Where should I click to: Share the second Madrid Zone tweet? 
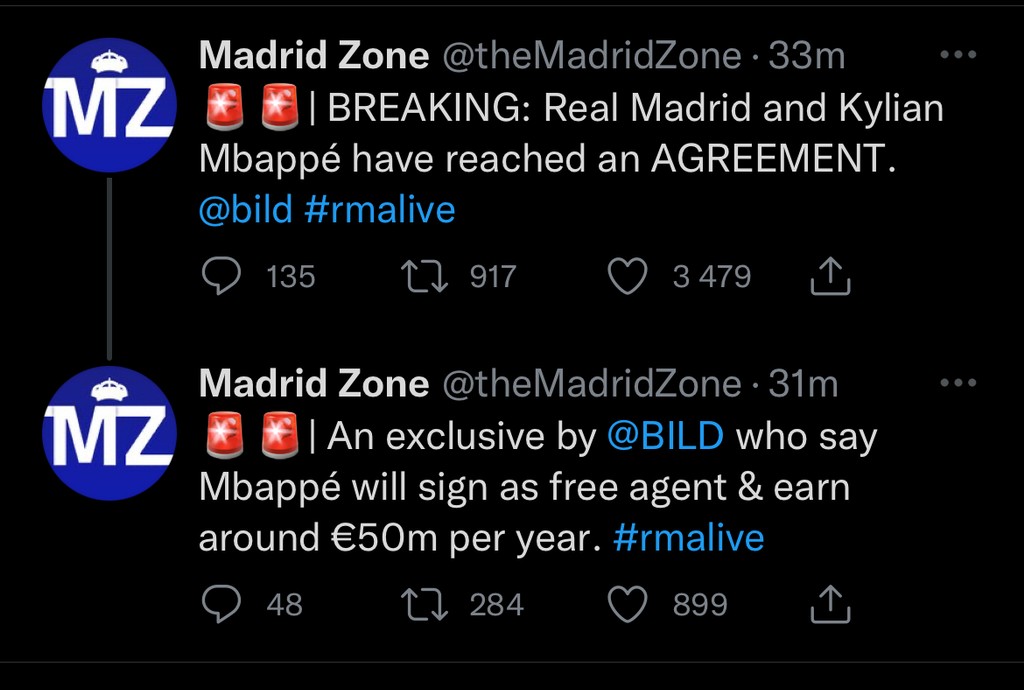click(x=830, y=604)
